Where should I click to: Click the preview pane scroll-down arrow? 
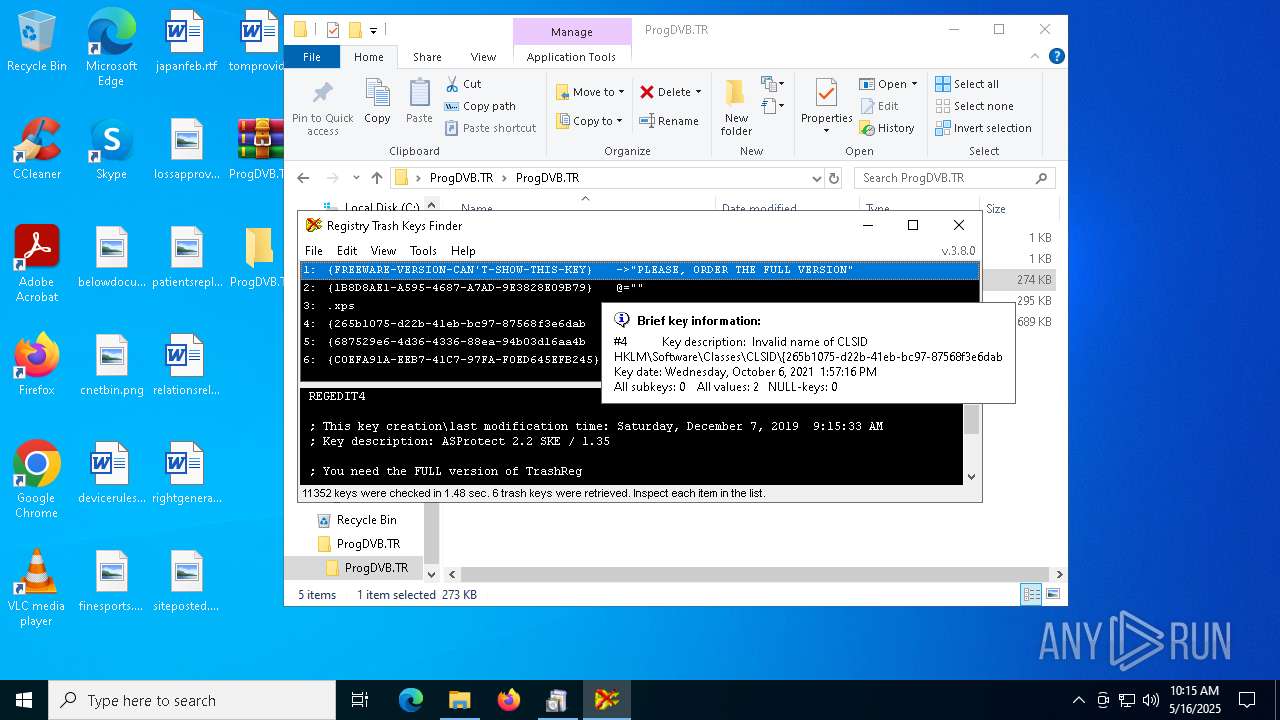coord(971,477)
